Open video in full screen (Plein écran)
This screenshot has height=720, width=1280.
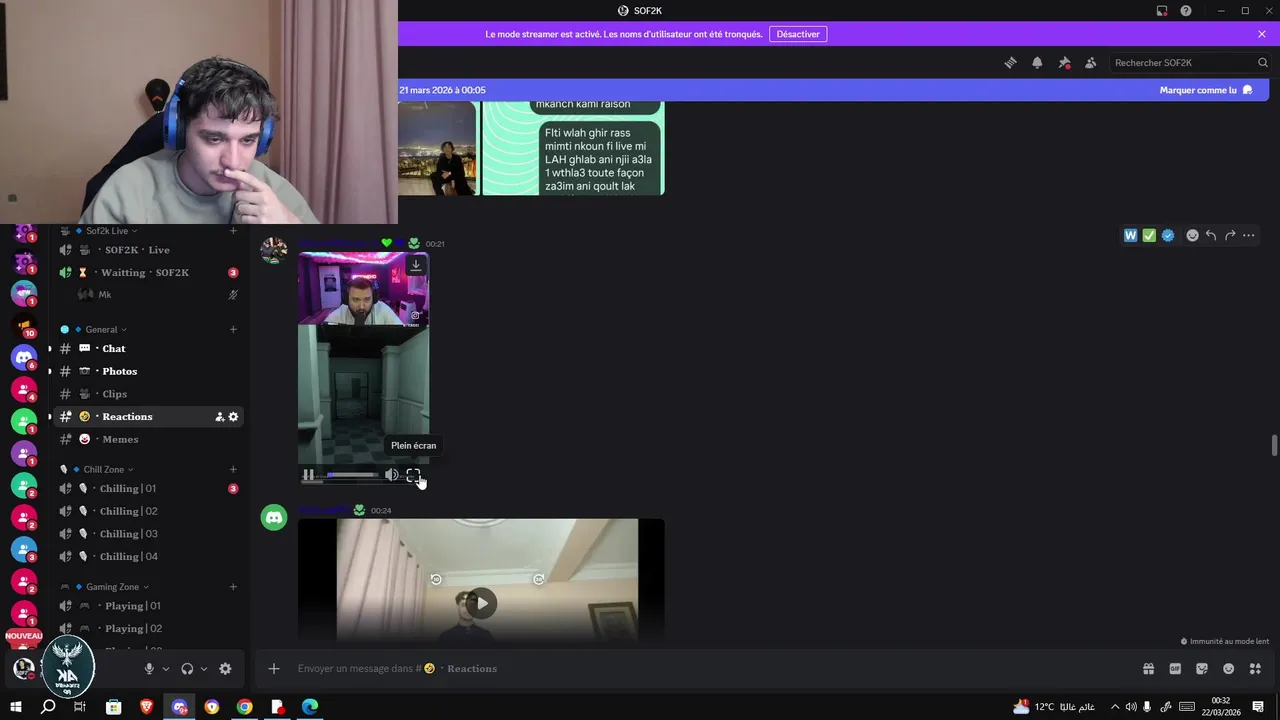413,475
